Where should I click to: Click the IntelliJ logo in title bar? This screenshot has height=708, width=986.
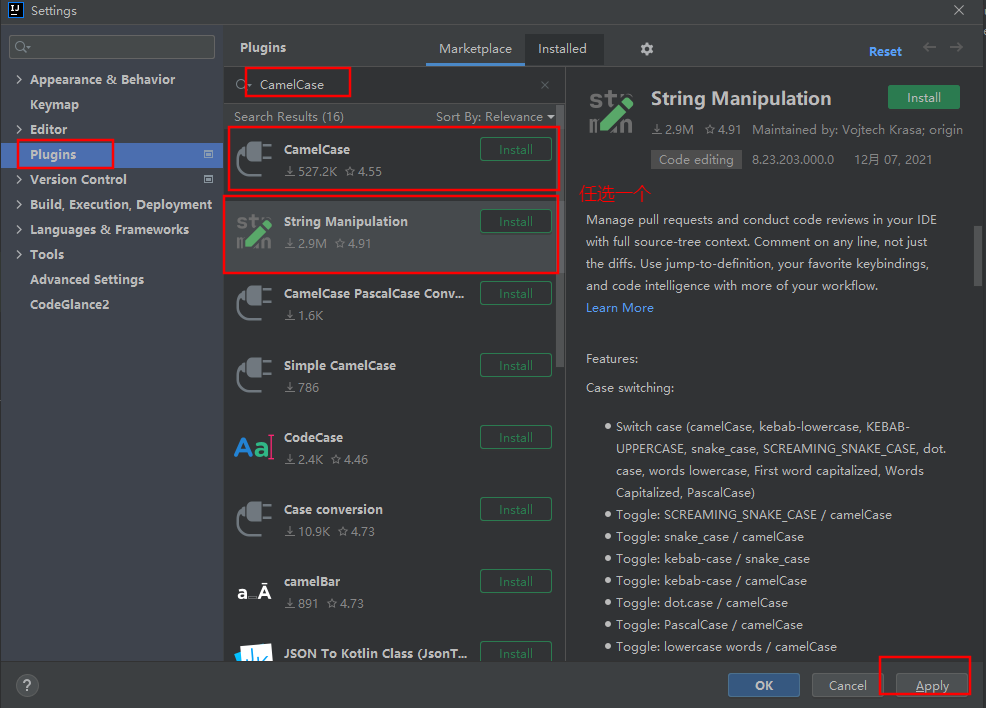coord(16,10)
